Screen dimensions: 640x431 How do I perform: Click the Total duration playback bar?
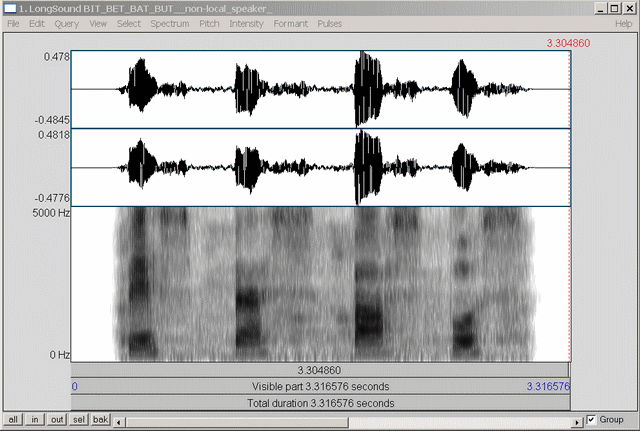coord(320,403)
